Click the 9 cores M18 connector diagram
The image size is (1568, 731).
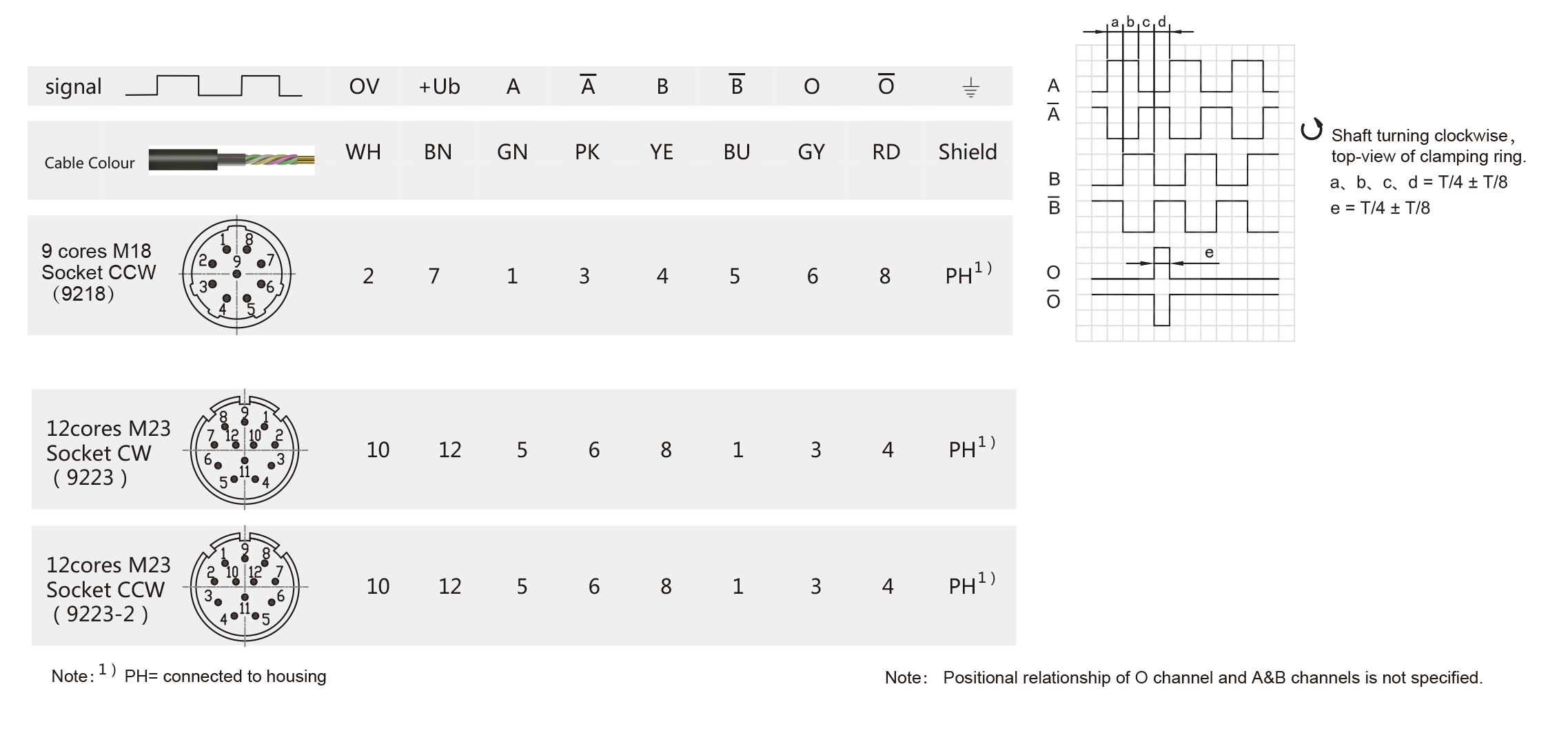237,274
